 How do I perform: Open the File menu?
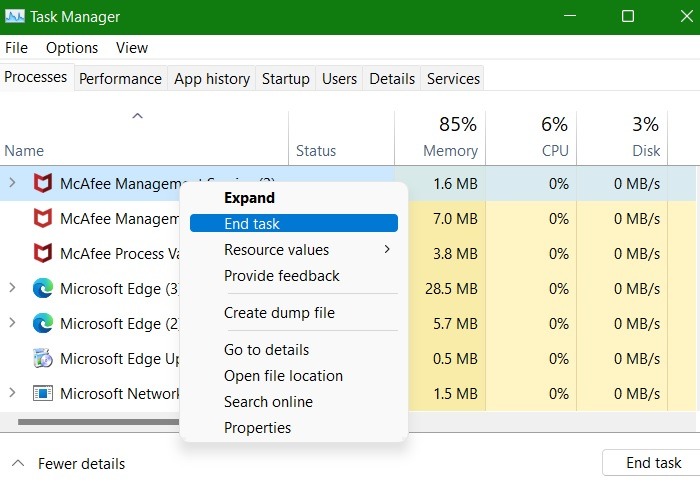[x=17, y=48]
